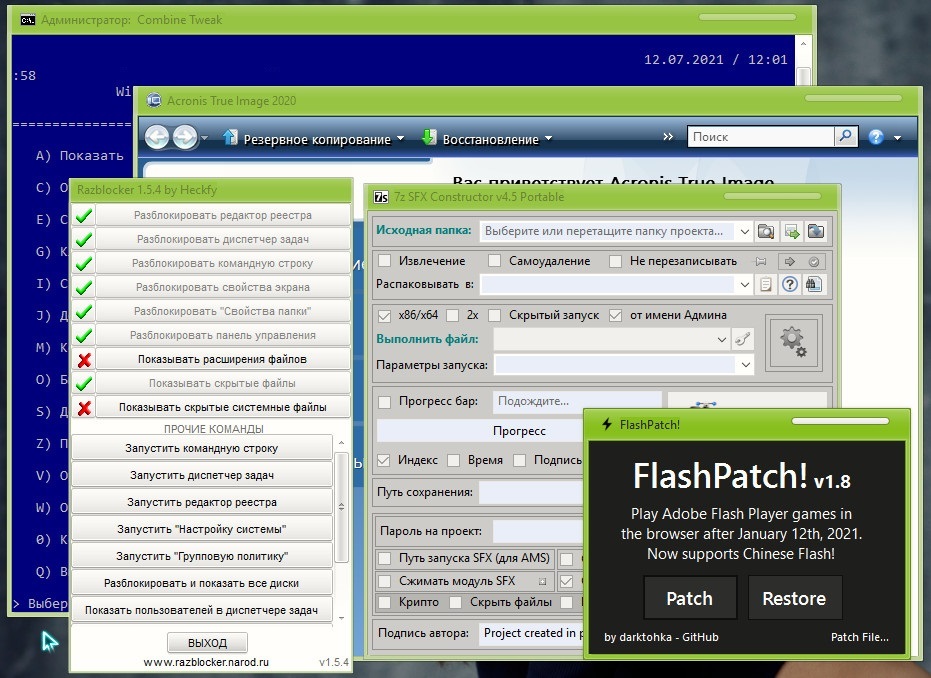Click Patch in FlashPatch
The image size is (931, 678).
[690, 598]
